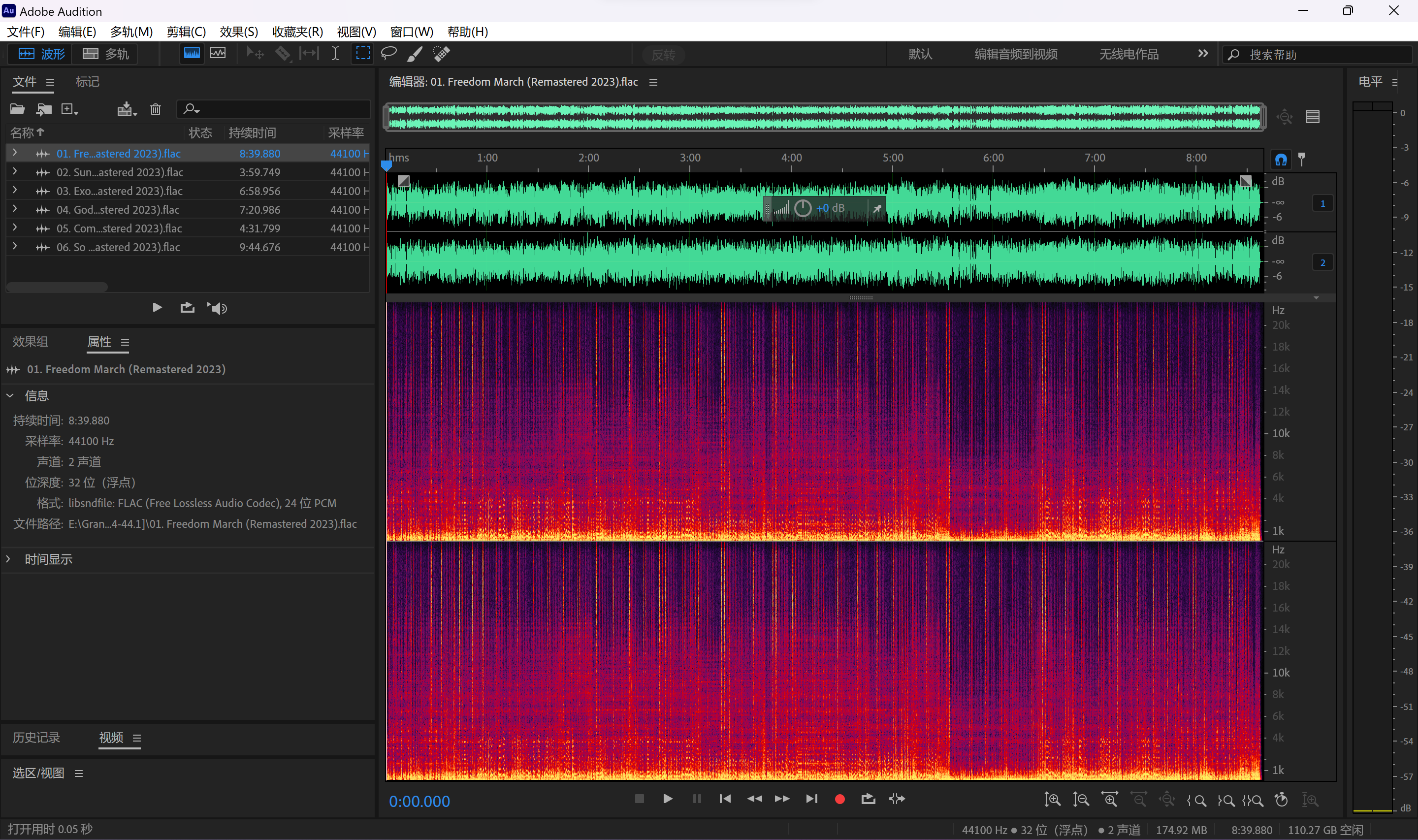Image resolution: width=1418 pixels, height=840 pixels.
Task: Toggle left channel 1 enable button
Action: point(1322,203)
